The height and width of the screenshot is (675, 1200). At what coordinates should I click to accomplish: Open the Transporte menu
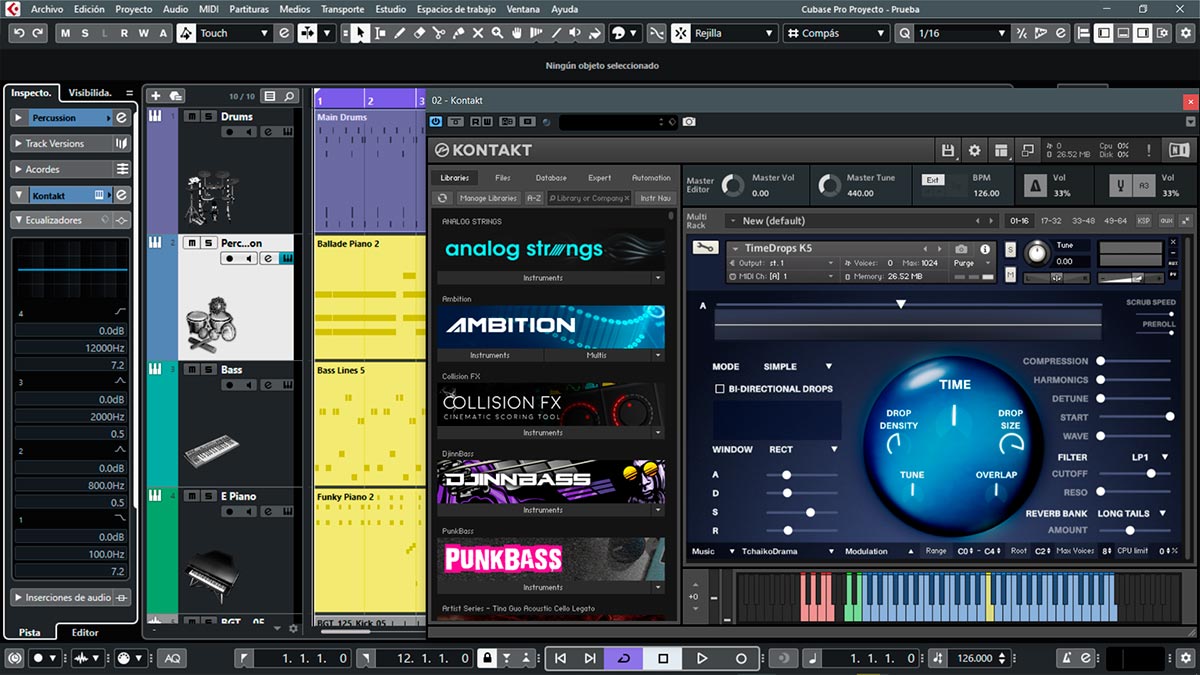(x=342, y=9)
